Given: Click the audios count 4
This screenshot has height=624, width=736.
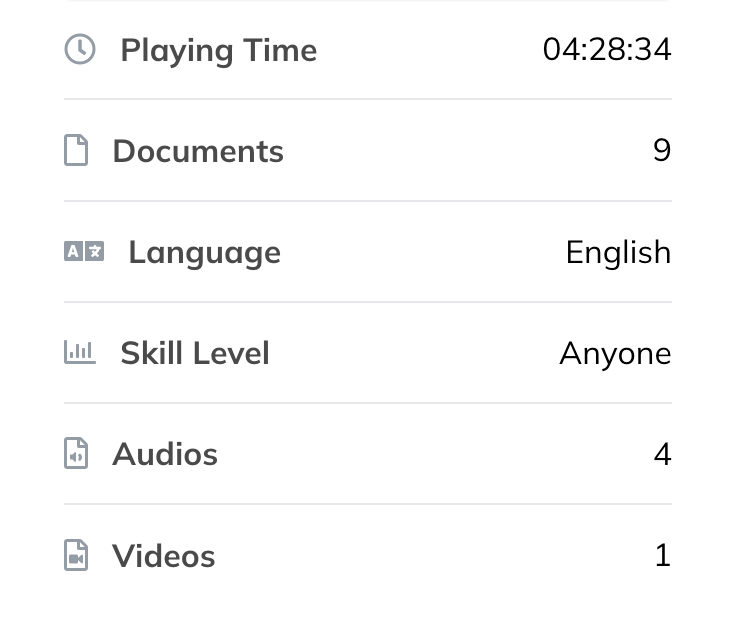Looking at the screenshot, I should pos(662,454).
